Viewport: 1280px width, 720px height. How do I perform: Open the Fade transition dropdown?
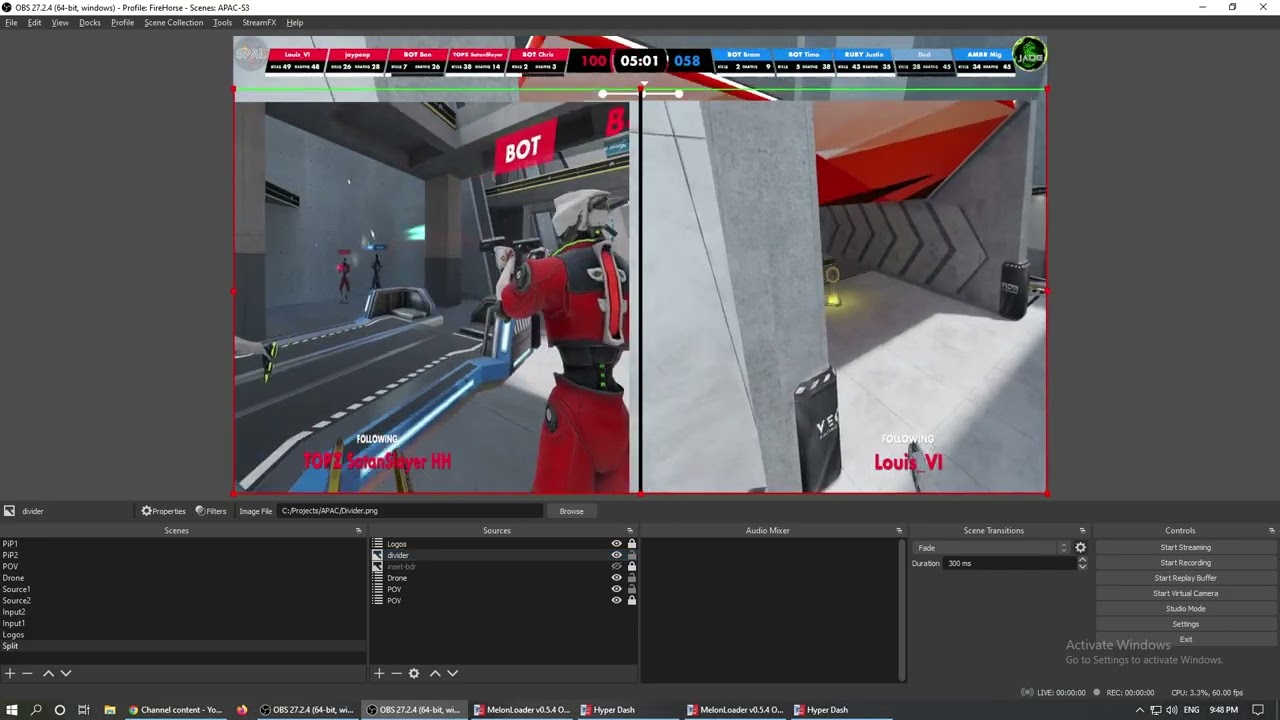(990, 548)
